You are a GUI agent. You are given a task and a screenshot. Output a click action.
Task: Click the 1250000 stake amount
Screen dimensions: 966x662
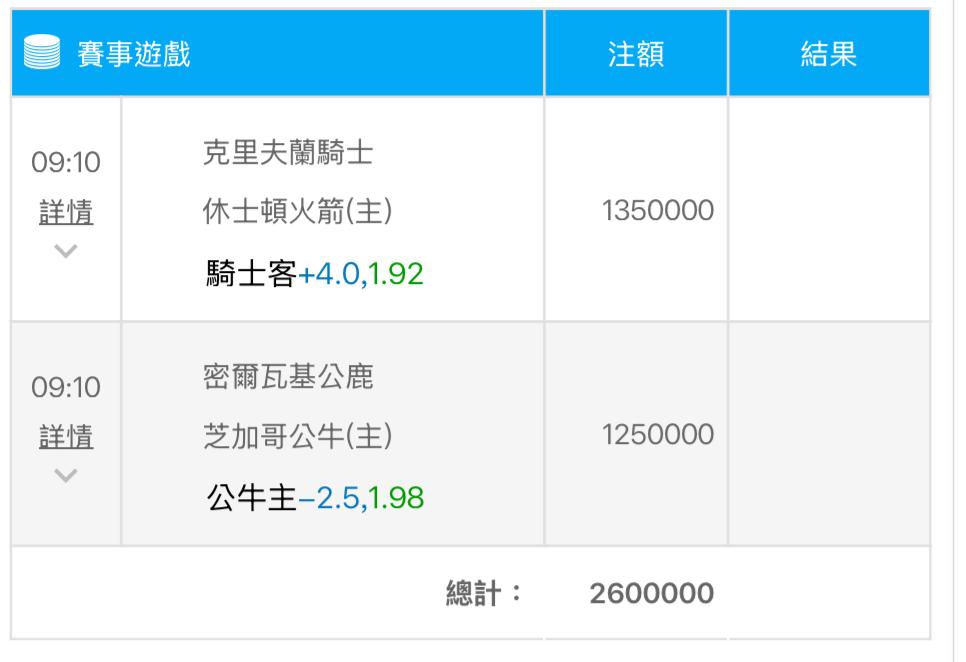(x=658, y=435)
